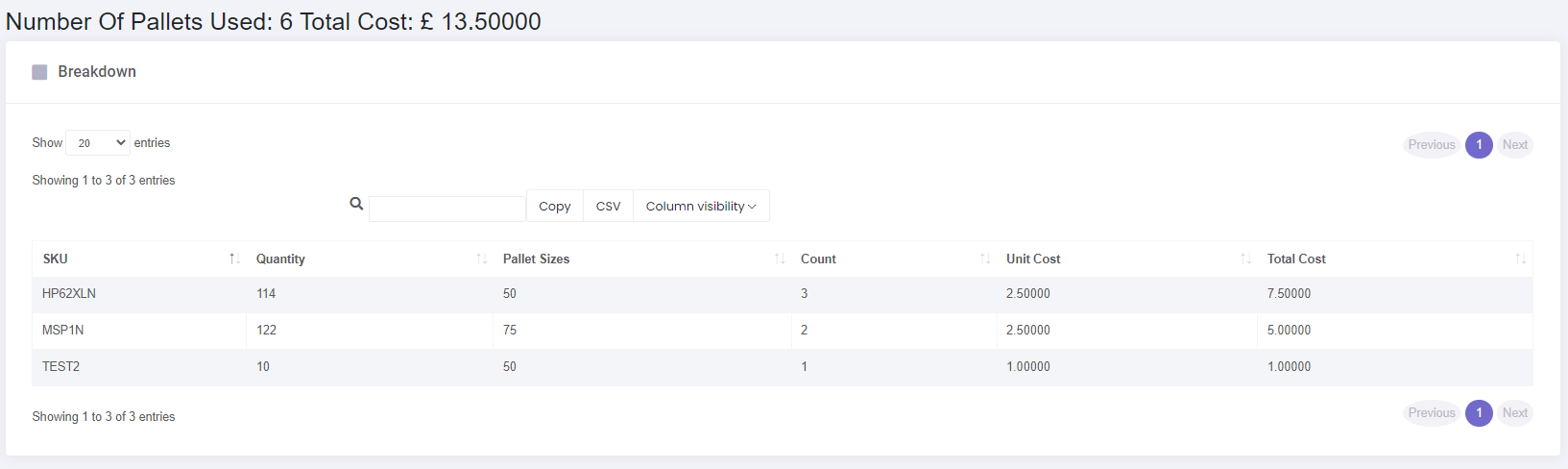The image size is (1568, 469).
Task: Select the HP62XLN row
Action: coord(783,294)
